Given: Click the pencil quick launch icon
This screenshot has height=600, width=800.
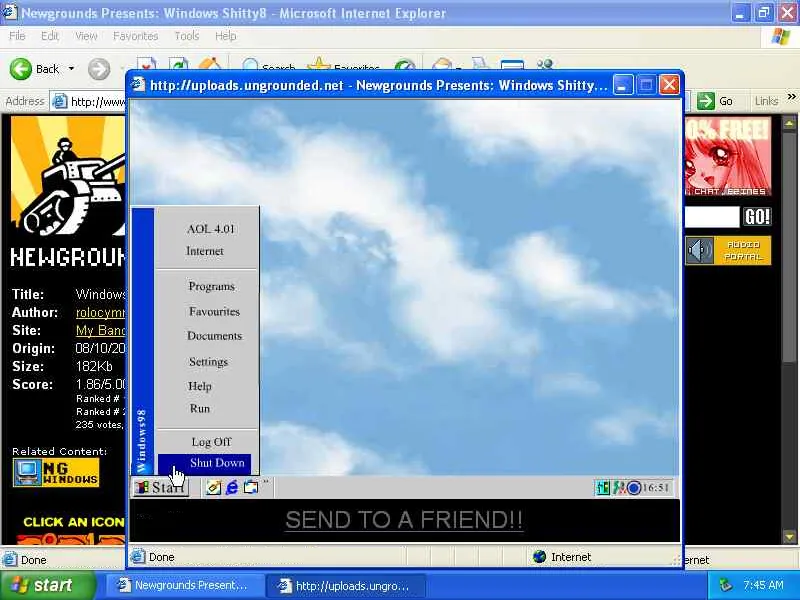Looking at the screenshot, I should 213,488.
